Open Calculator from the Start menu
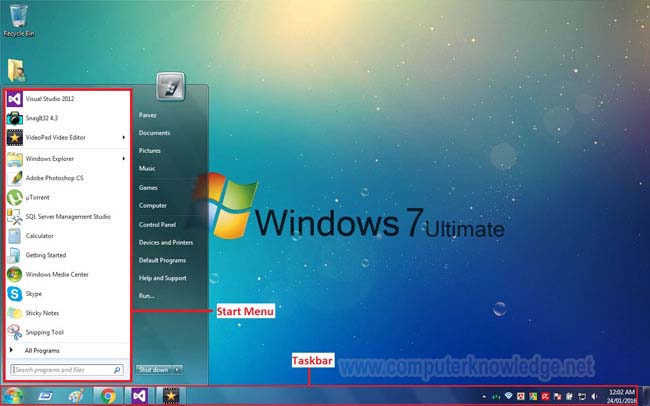Screen dimensions: 650x406 [x=68, y=236]
